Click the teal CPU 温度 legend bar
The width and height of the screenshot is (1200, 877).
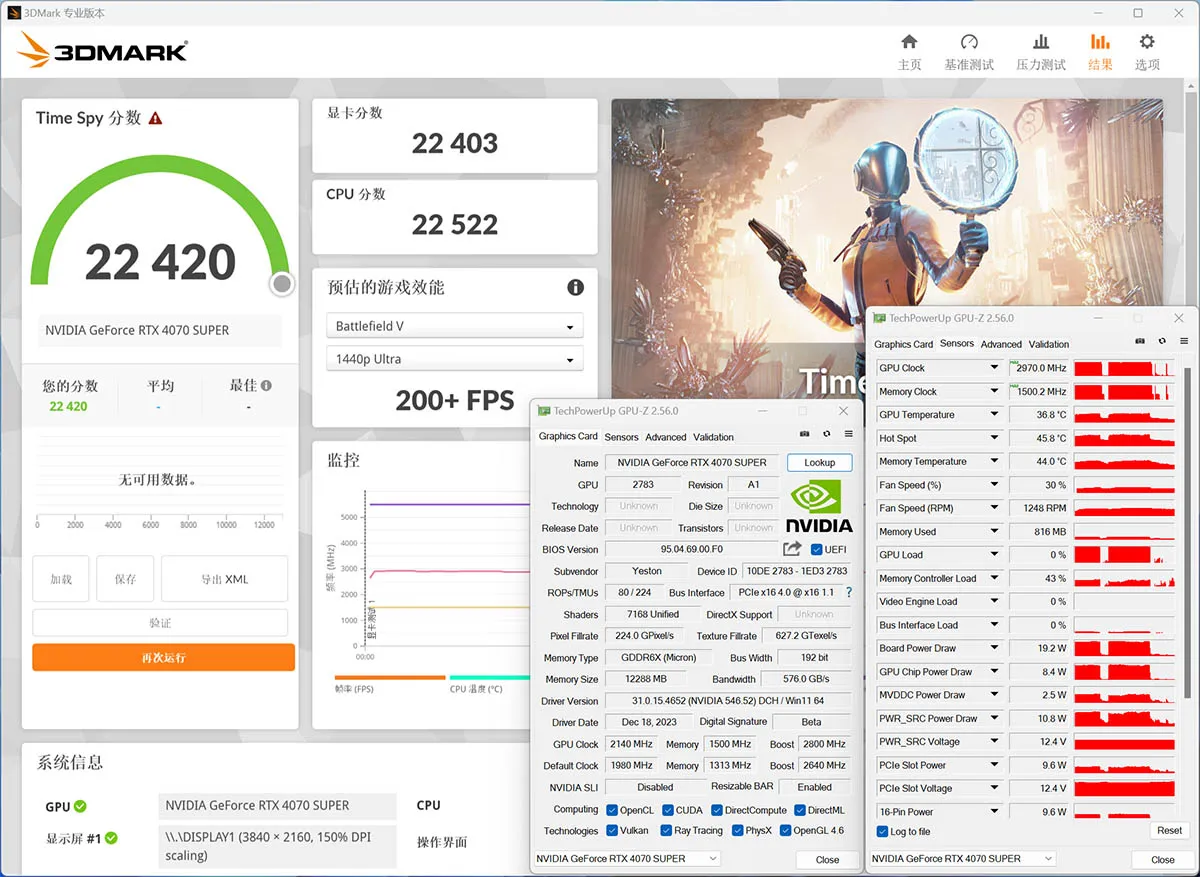pos(489,677)
